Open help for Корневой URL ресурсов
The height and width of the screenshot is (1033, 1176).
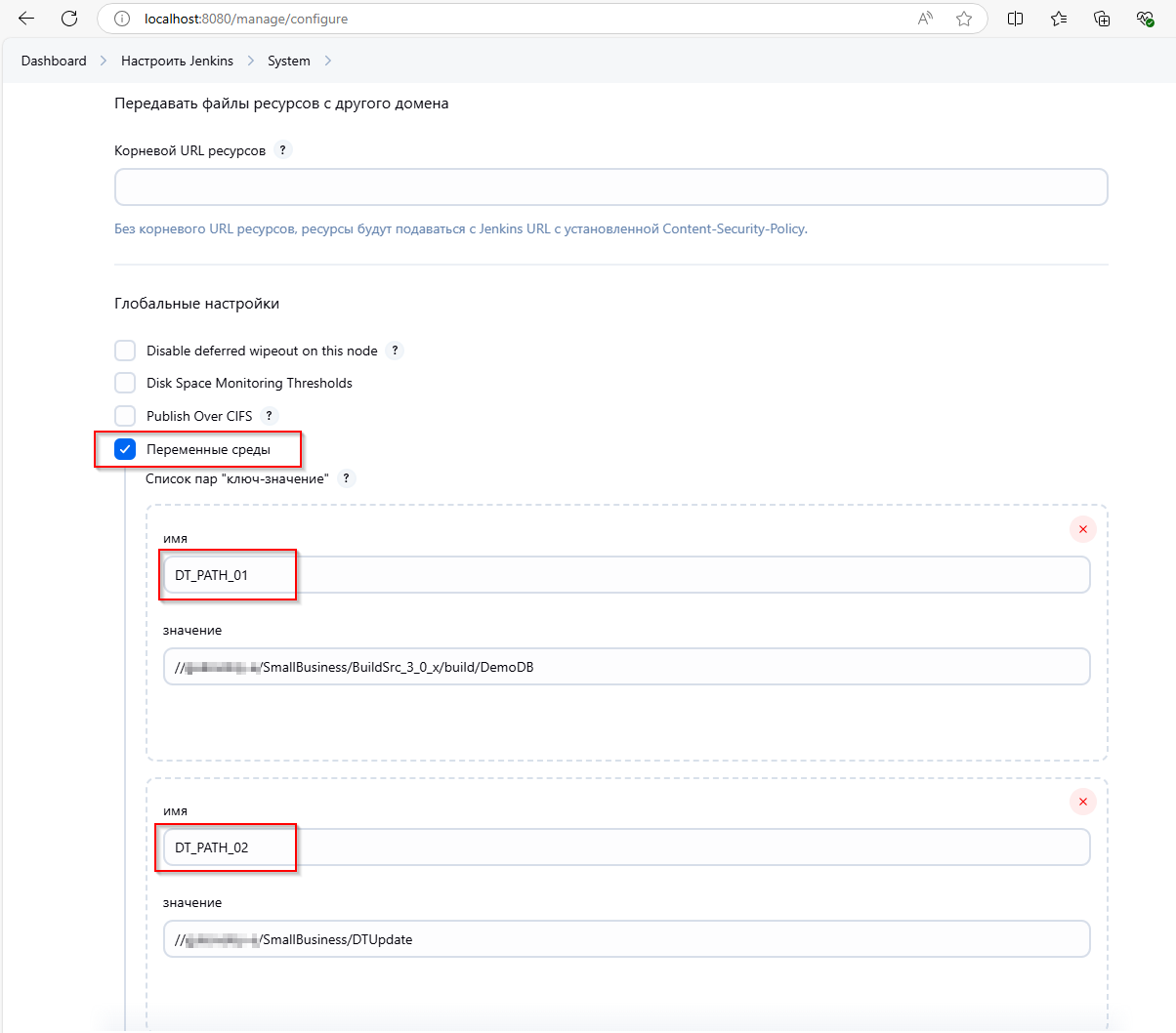(282, 150)
